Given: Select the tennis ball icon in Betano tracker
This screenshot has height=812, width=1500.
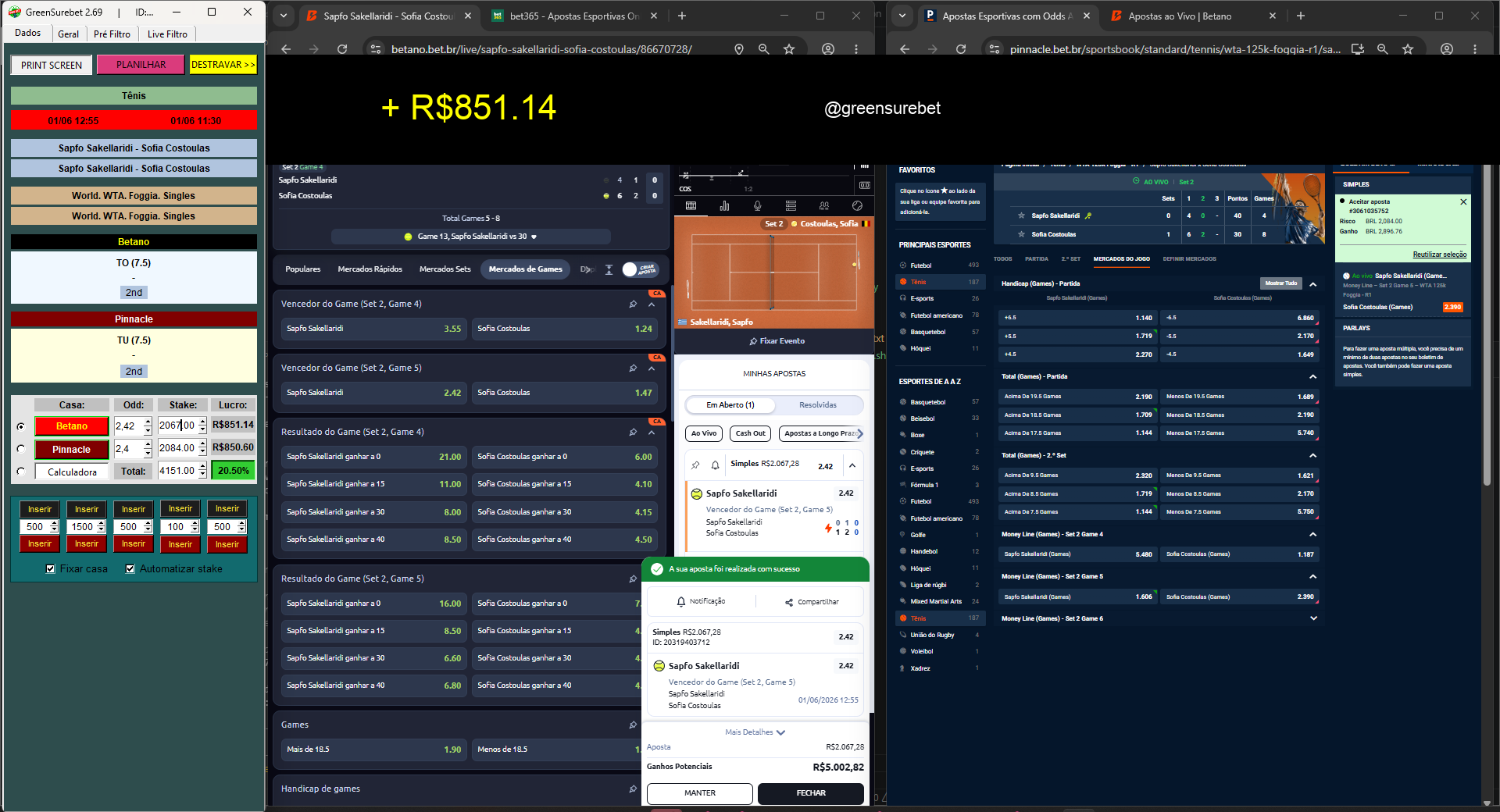Looking at the screenshot, I should 857,206.
